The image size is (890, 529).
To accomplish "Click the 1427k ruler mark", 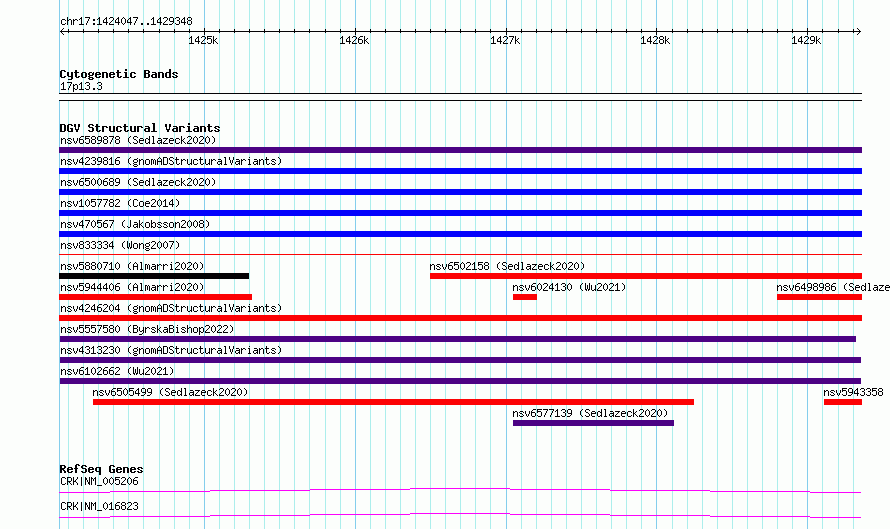I will coord(505,40).
